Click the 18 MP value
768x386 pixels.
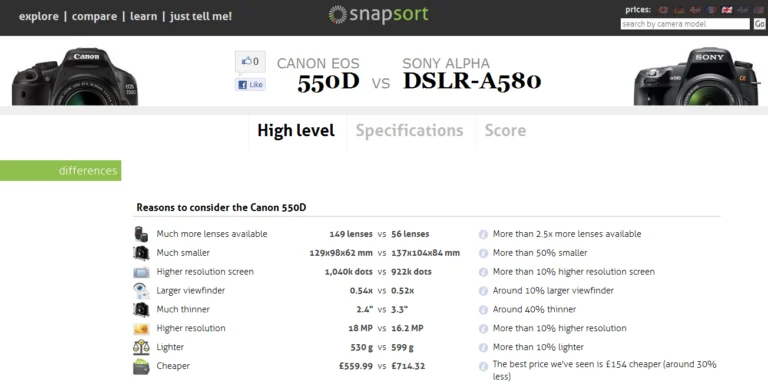pyautogui.click(x=360, y=328)
